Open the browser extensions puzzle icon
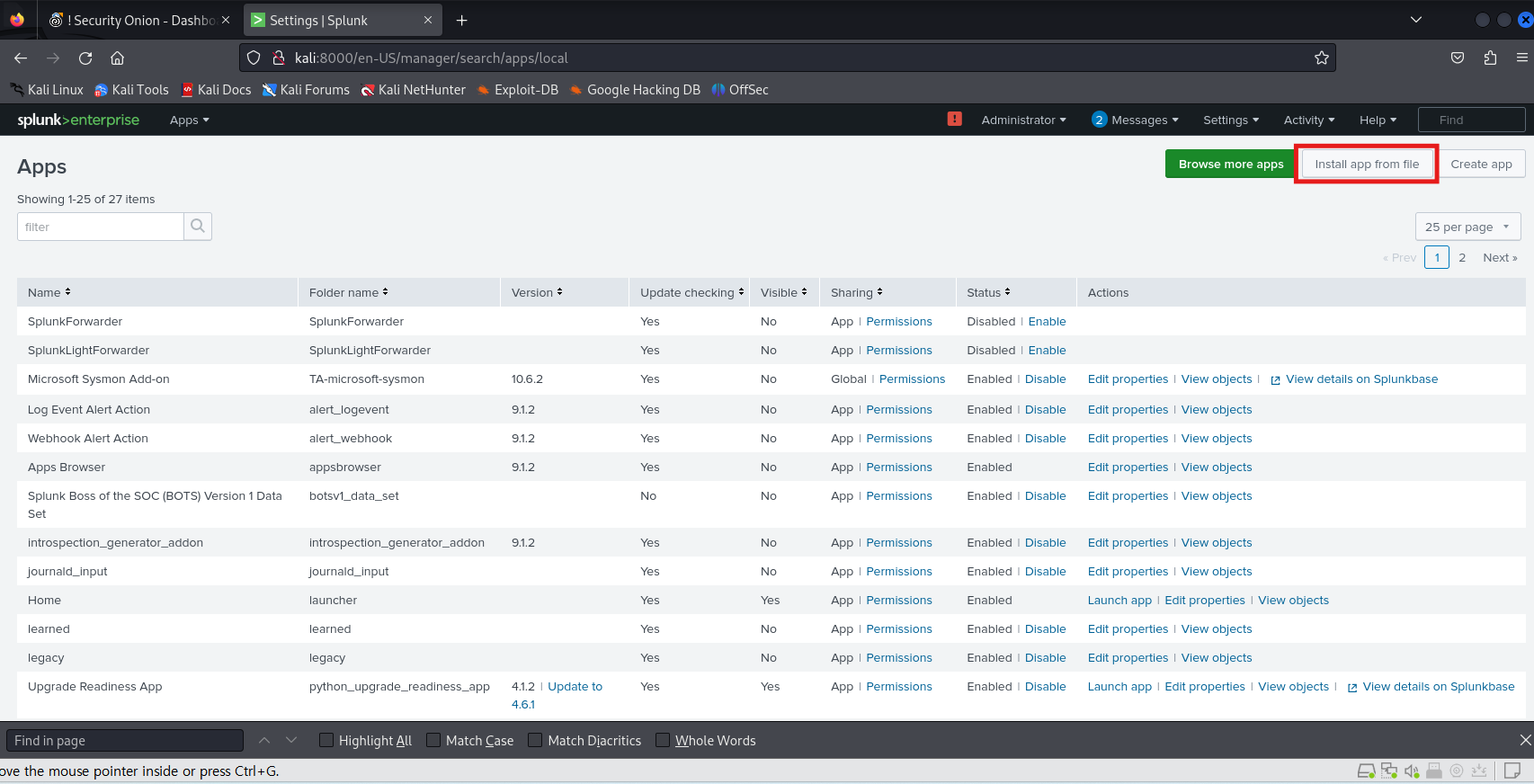Screen dimensions: 1534x784 coord(1490,58)
